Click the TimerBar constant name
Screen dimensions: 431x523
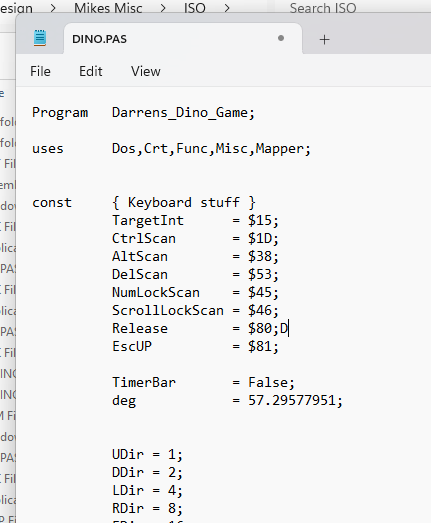coord(144,383)
